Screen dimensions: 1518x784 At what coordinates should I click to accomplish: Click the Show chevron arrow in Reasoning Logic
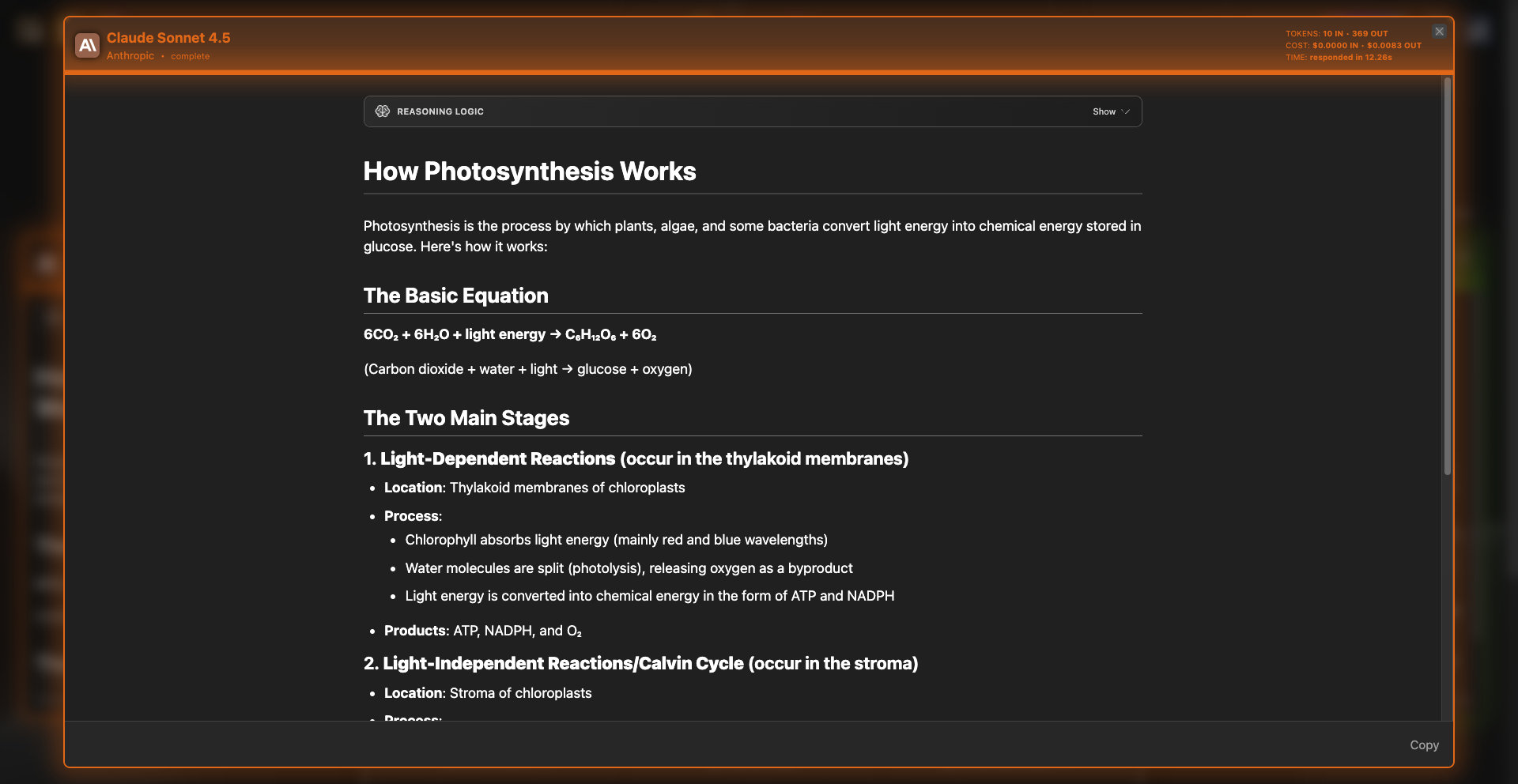coord(1126,111)
